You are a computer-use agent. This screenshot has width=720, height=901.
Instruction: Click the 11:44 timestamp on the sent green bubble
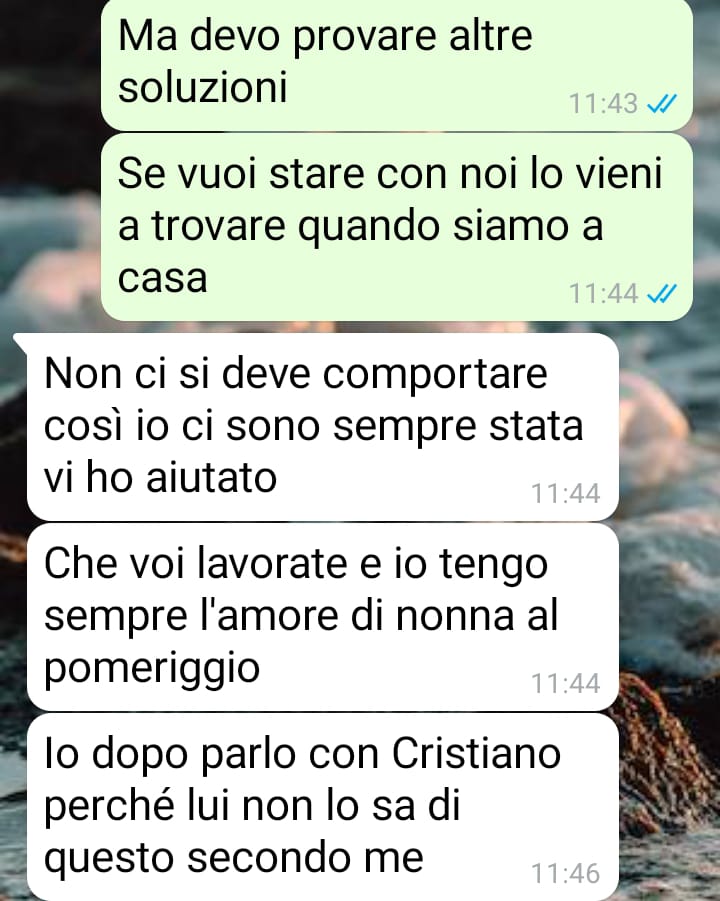(603, 294)
